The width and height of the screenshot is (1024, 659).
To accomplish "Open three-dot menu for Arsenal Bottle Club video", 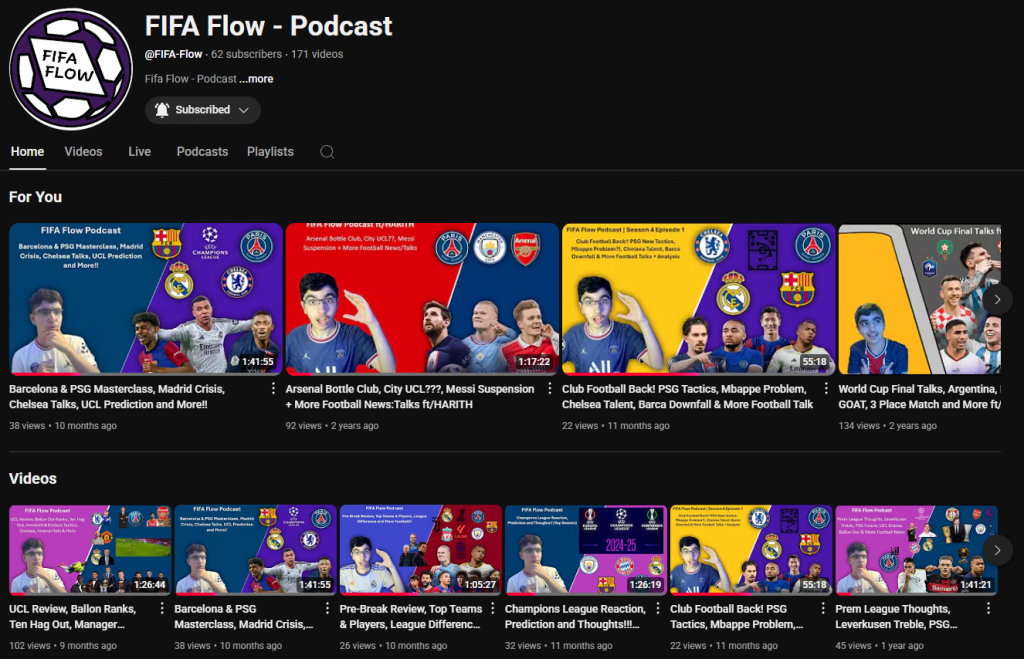I will (x=549, y=389).
